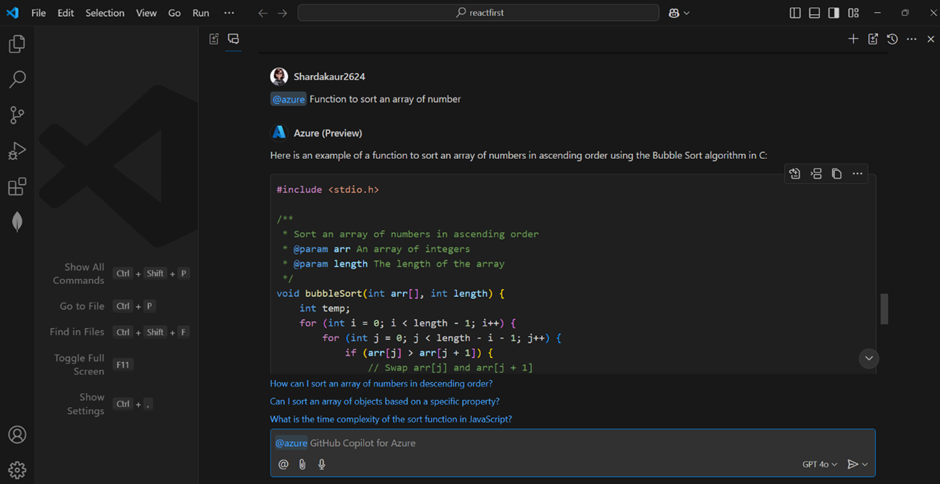Click the @azure tag in user message

click(288, 100)
